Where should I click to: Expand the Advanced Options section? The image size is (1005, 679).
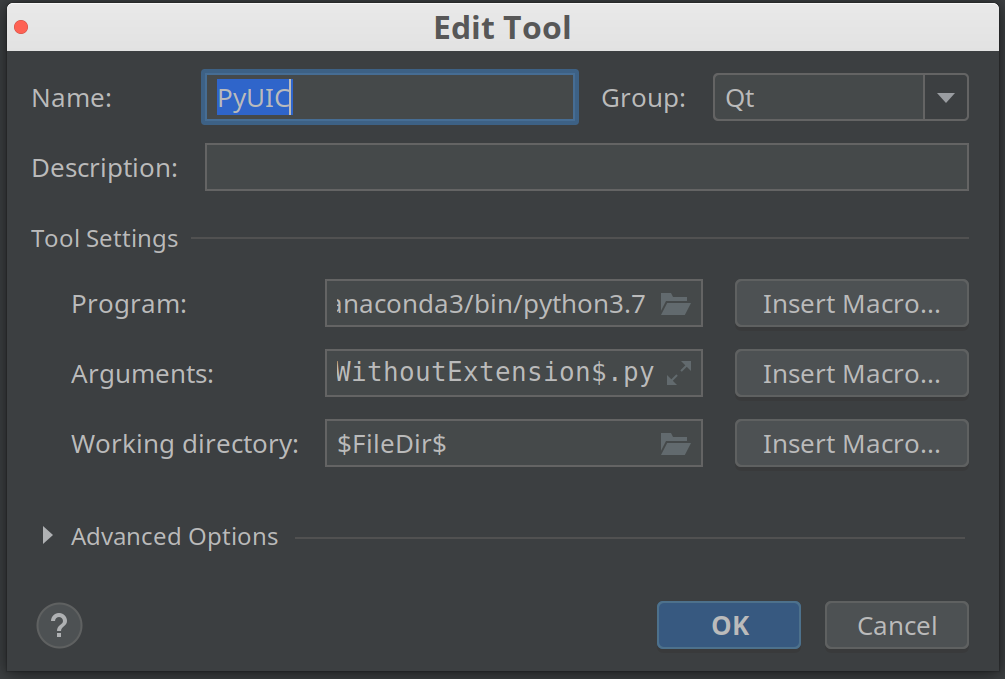[x=174, y=536]
